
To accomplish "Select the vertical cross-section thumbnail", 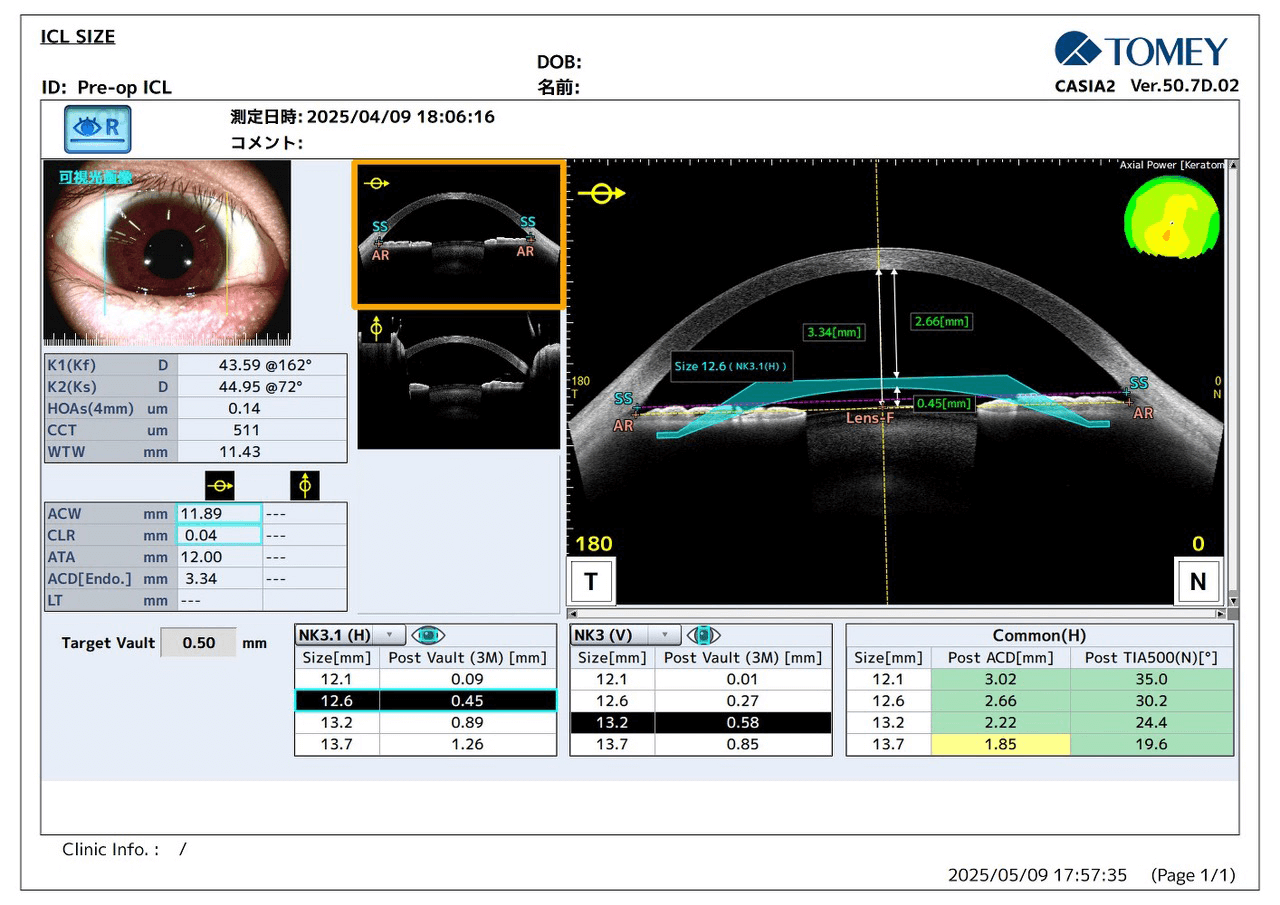I will [459, 380].
